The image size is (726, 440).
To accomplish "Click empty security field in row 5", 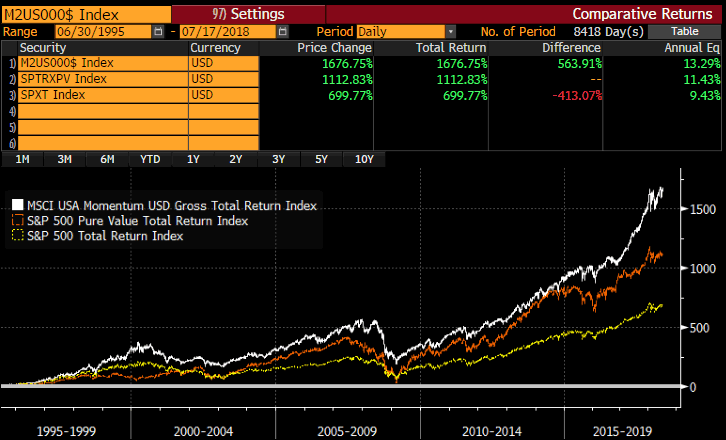I will click(x=103, y=127).
